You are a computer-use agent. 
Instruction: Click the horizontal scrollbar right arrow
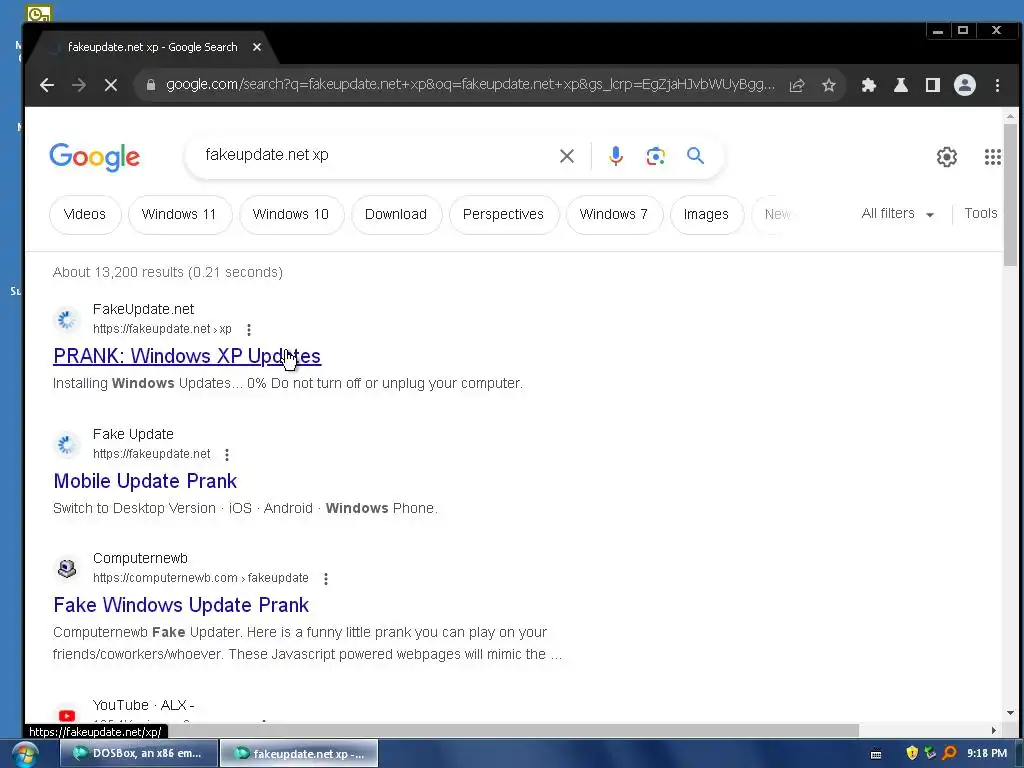[994, 730]
